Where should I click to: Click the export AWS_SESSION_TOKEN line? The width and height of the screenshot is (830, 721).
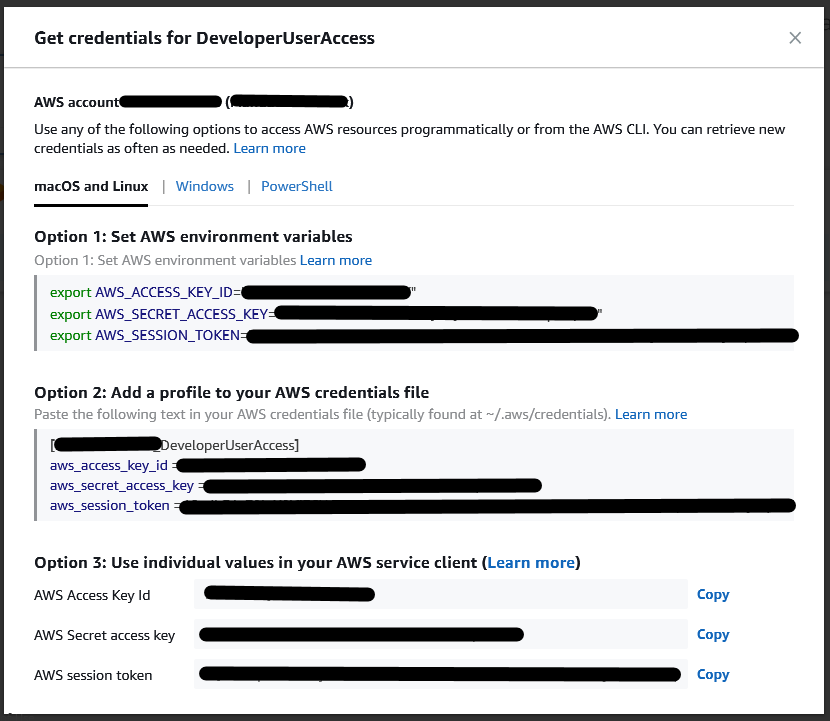pos(424,336)
